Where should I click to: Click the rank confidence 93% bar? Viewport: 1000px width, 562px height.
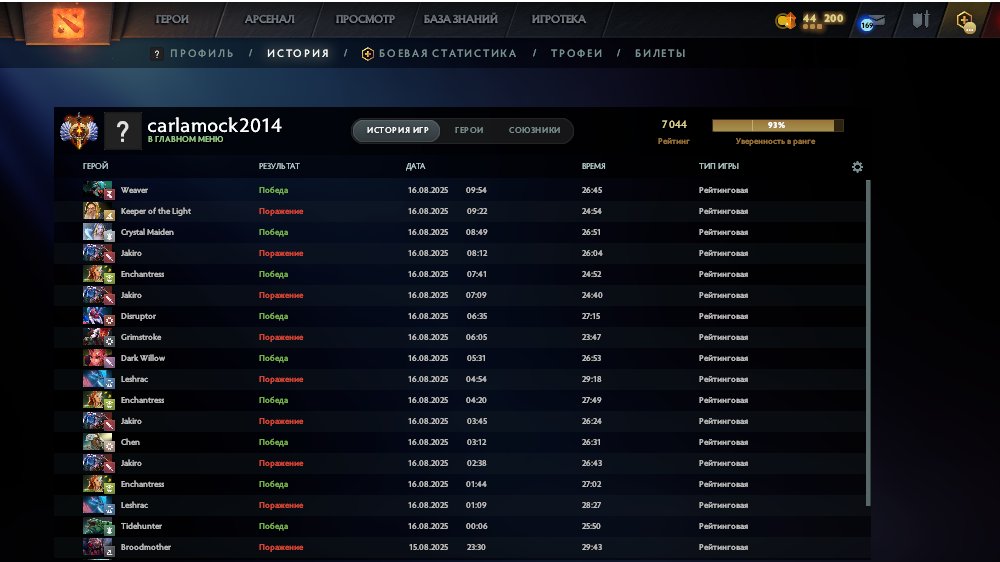point(777,125)
